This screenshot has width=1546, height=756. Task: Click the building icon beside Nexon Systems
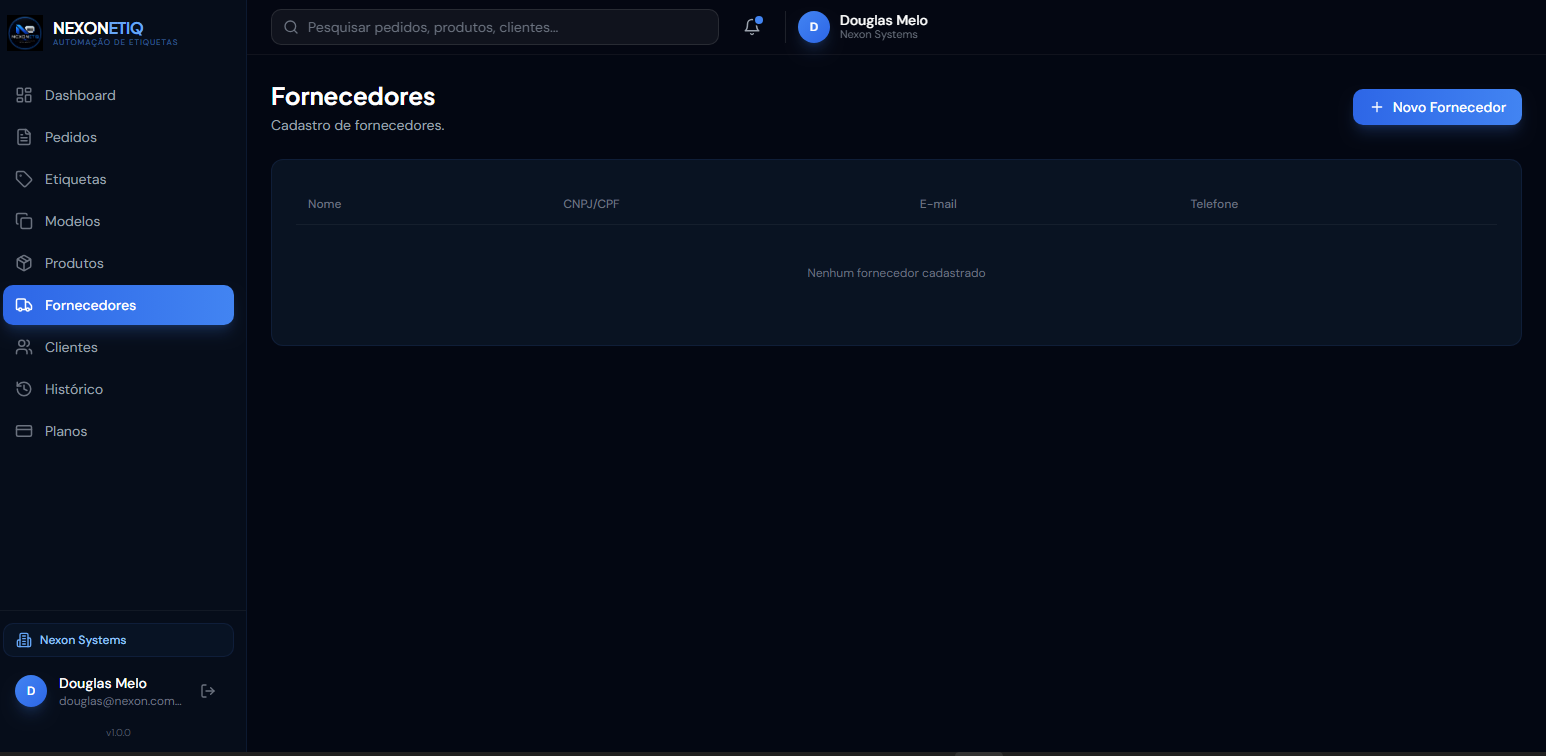pos(24,640)
